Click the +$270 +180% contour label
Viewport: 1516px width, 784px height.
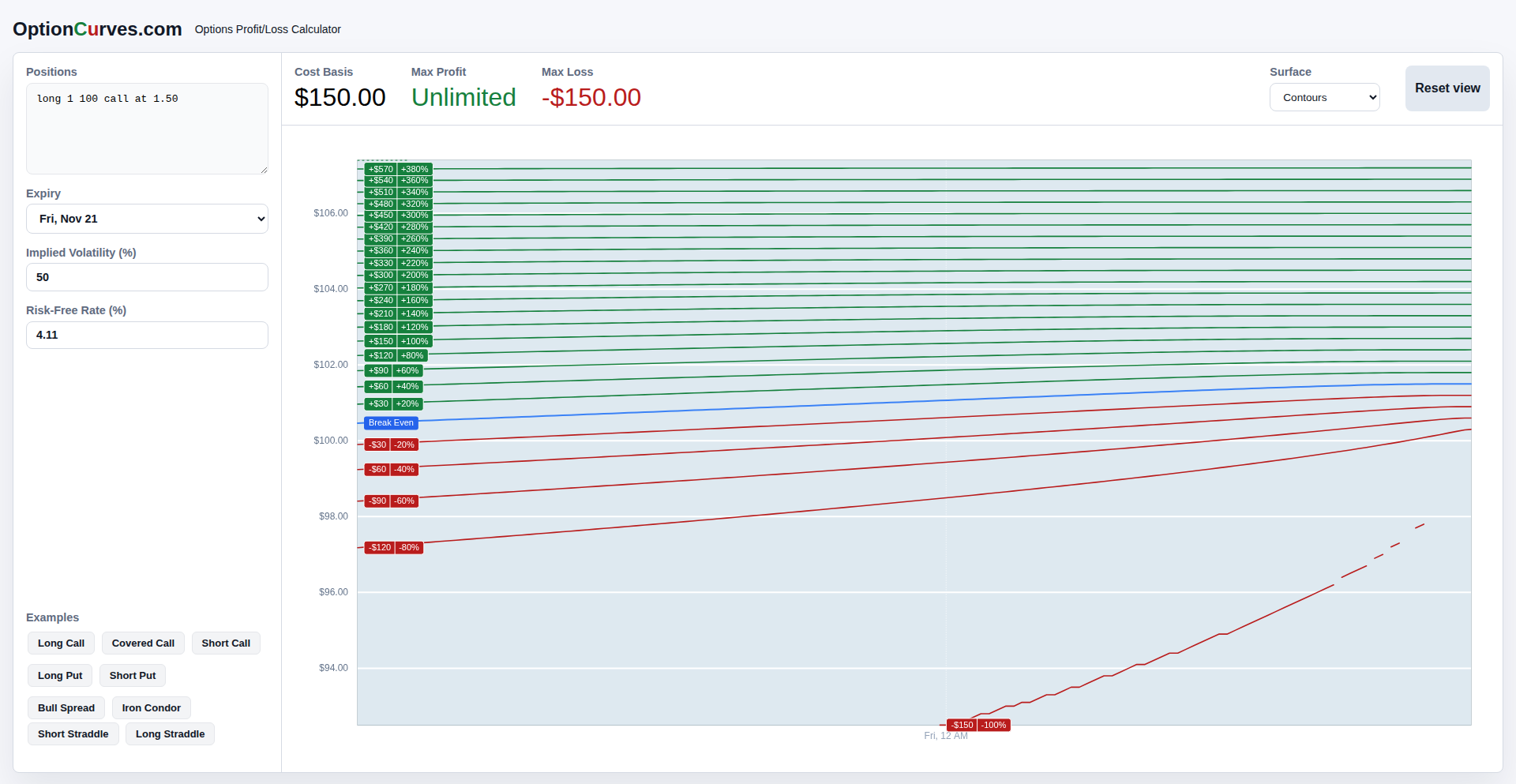pyautogui.click(x=398, y=288)
